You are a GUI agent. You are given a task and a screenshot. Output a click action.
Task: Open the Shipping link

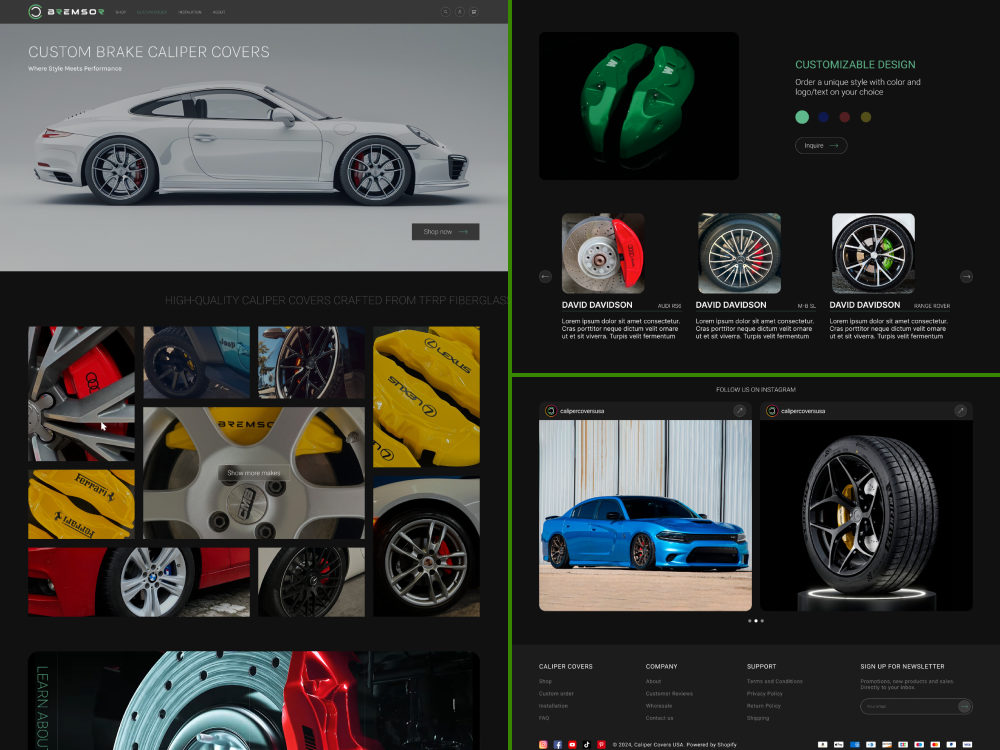tap(758, 717)
